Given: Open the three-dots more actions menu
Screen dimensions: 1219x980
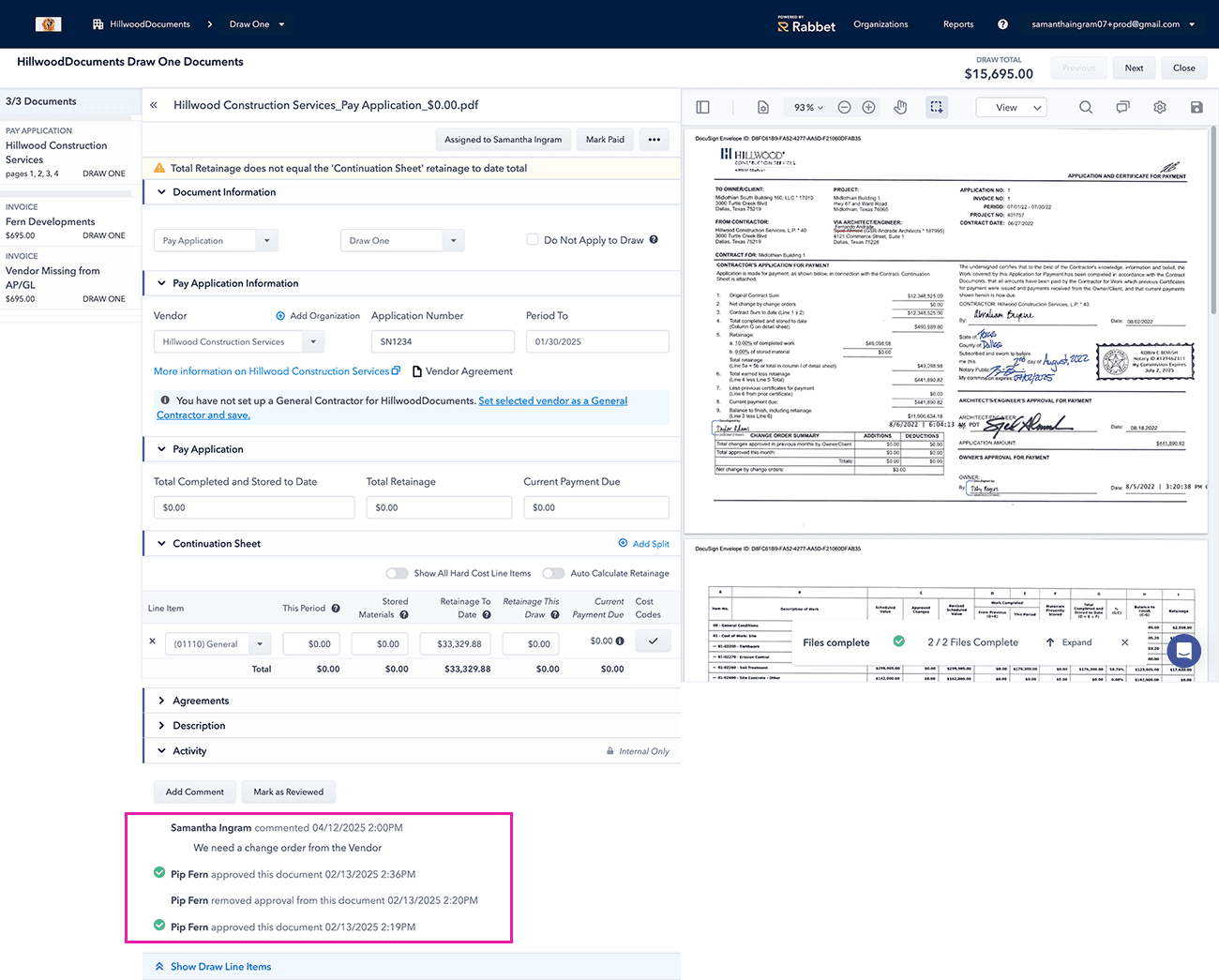Looking at the screenshot, I should coord(654,140).
